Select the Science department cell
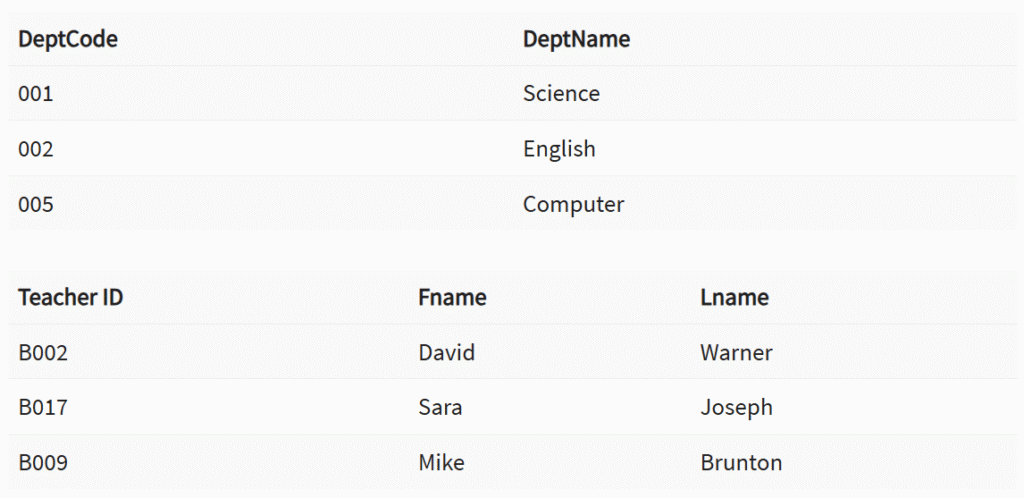The height and width of the screenshot is (498, 1024). click(561, 94)
